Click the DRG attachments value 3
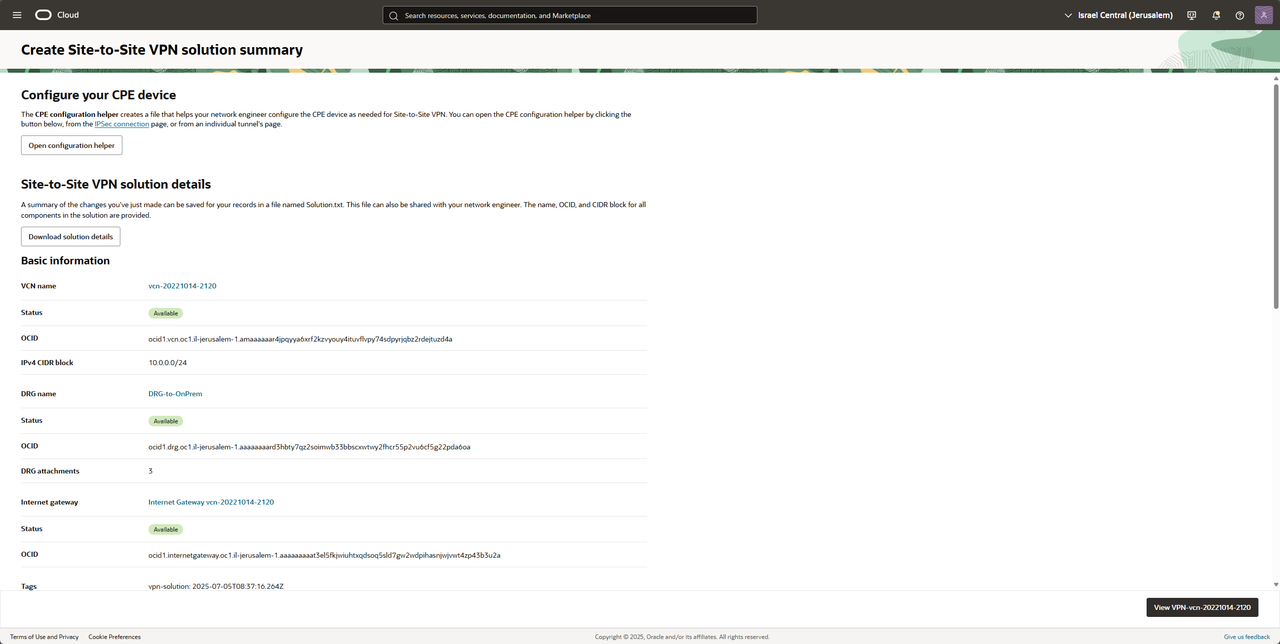 (x=150, y=471)
